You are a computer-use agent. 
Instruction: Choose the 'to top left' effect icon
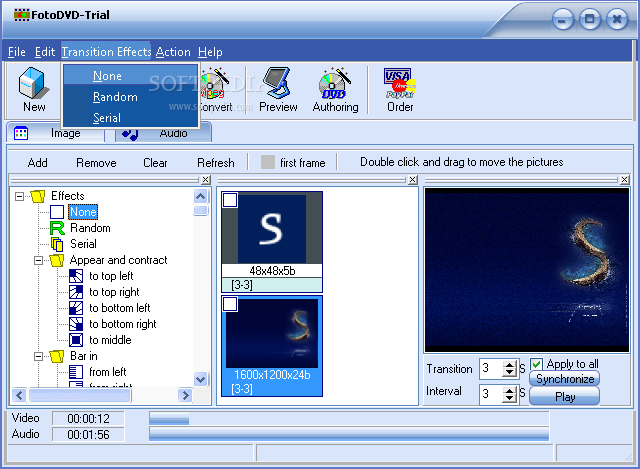pyautogui.click(x=76, y=276)
